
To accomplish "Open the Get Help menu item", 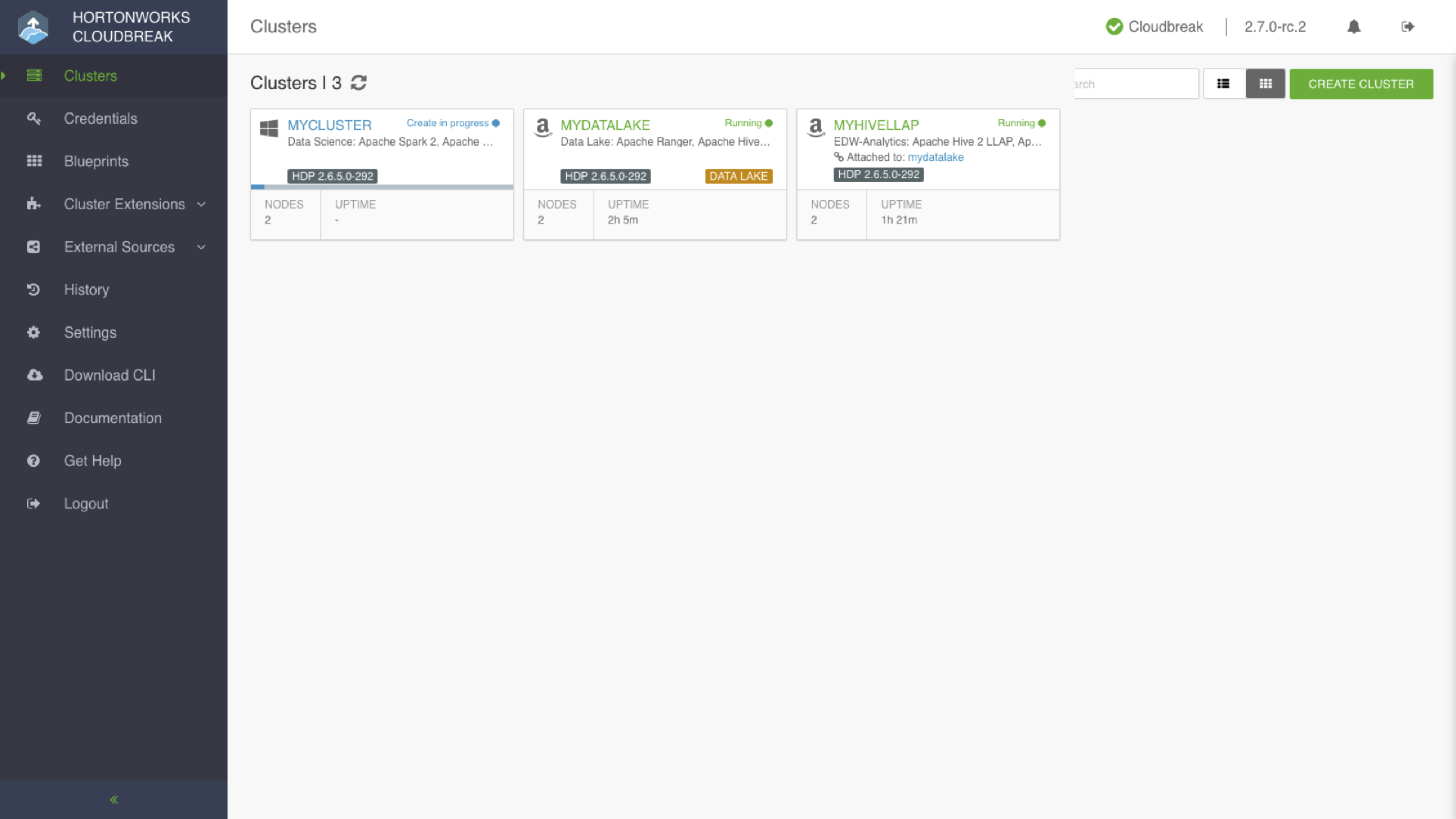I will pyautogui.click(x=92, y=461).
